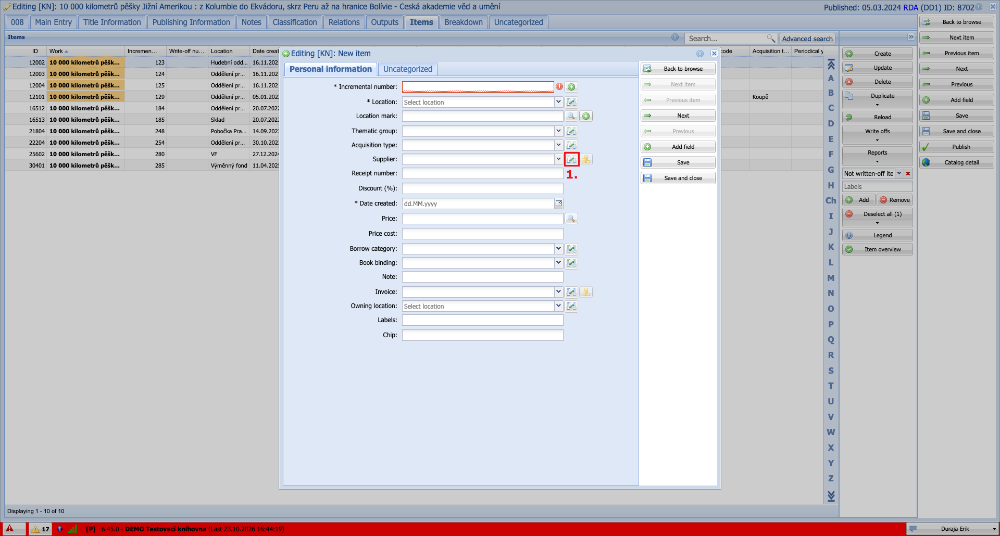Click the Item overview button
The height and width of the screenshot is (536, 1000).
(878, 249)
